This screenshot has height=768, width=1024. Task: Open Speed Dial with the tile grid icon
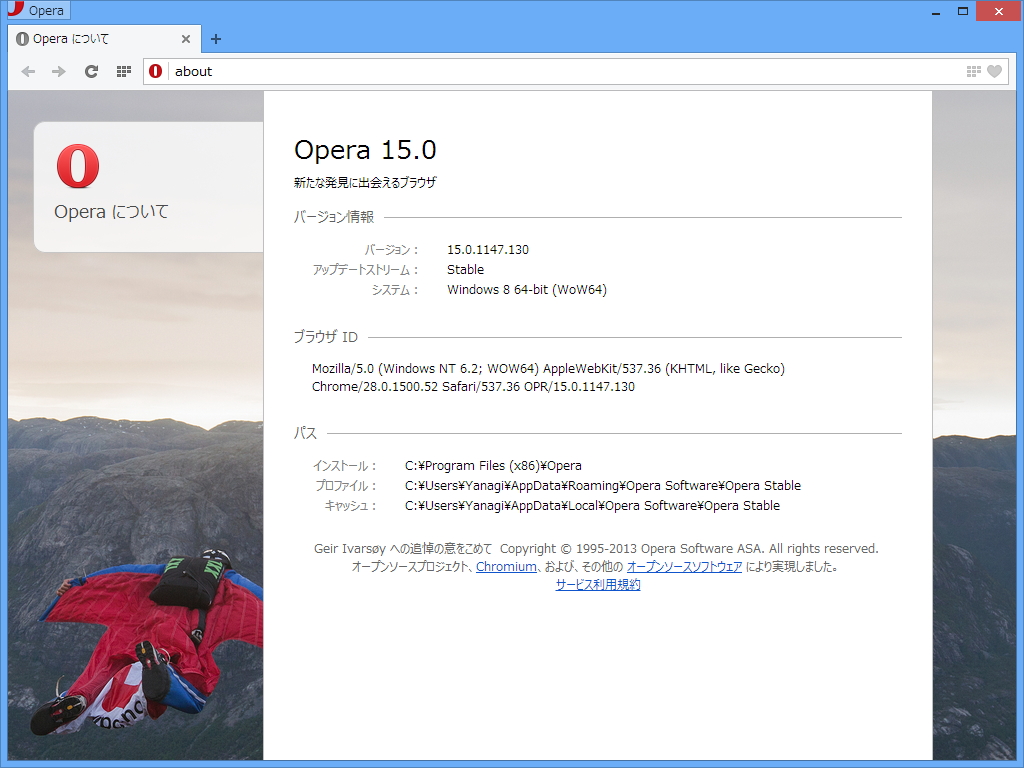point(123,71)
